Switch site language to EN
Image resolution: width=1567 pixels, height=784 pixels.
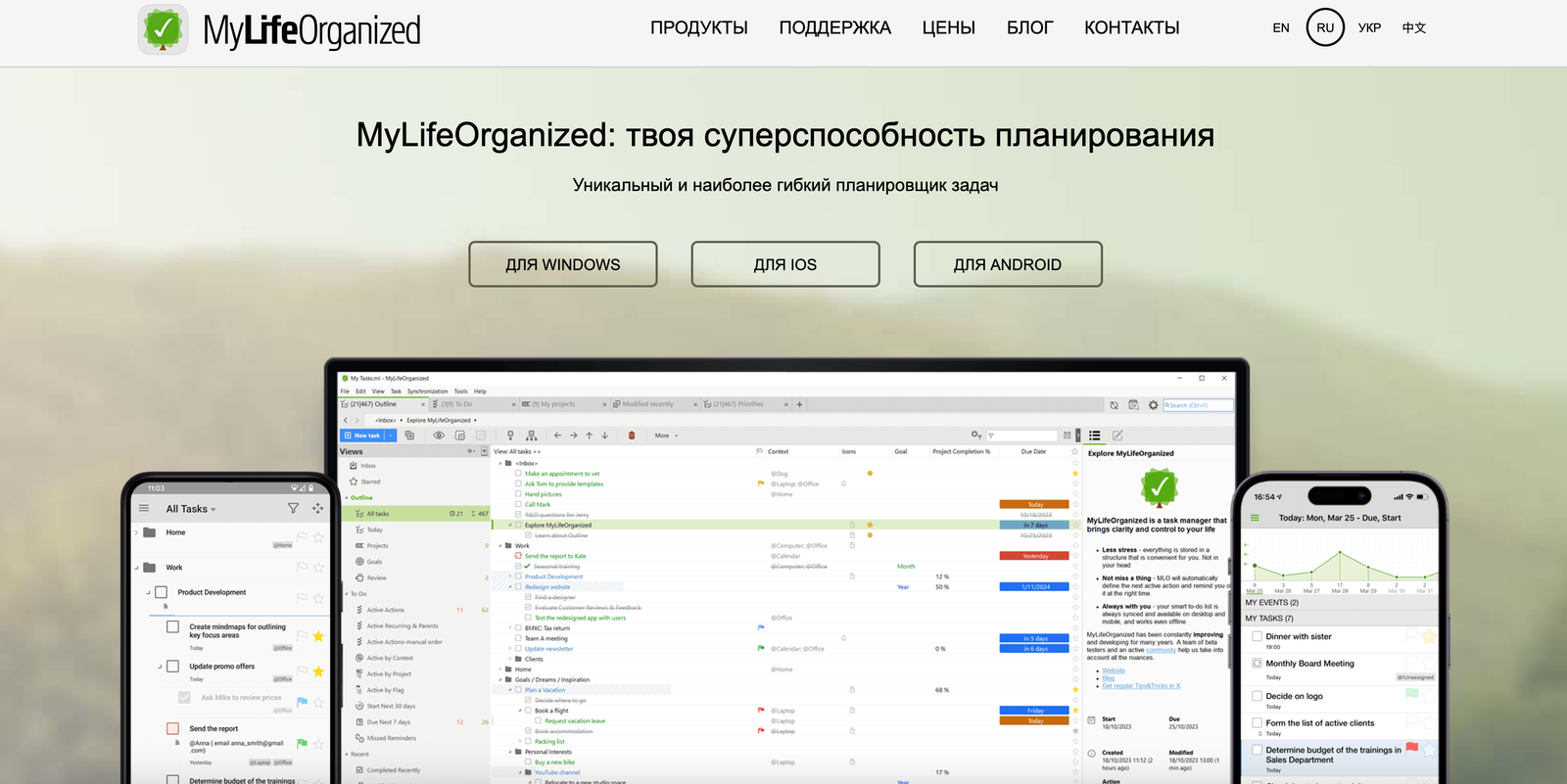click(x=1281, y=28)
